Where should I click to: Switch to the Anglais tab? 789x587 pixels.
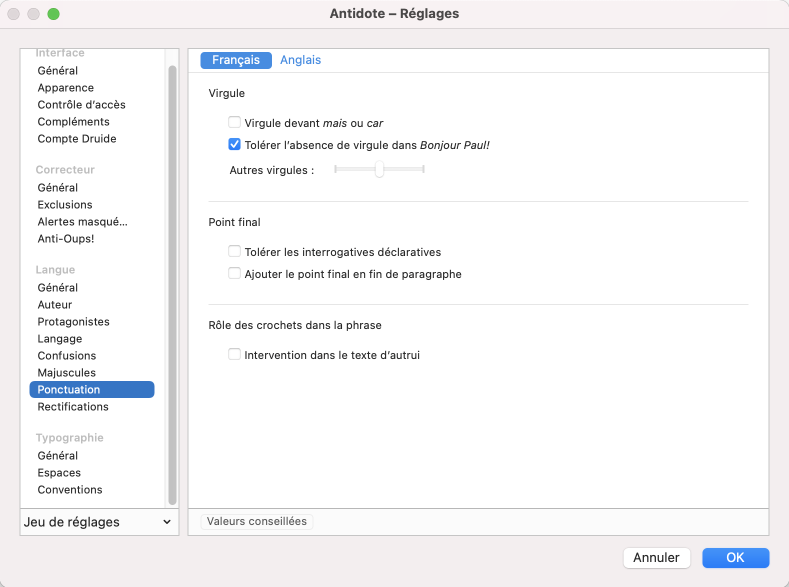coord(300,60)
